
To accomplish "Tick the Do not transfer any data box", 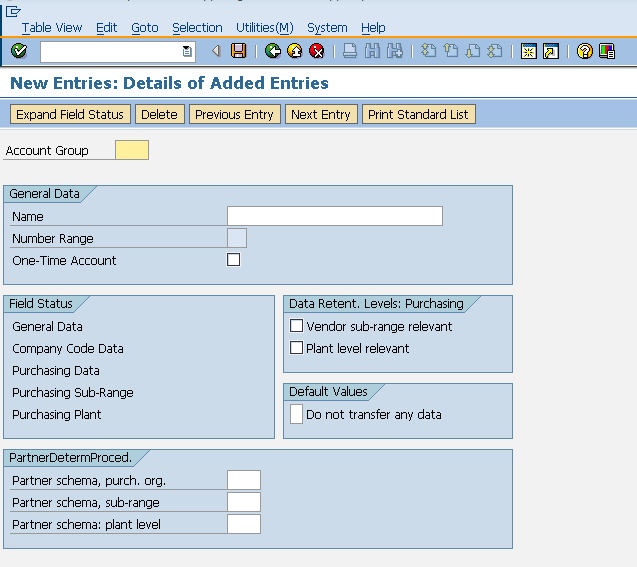I will coord(296,414).
